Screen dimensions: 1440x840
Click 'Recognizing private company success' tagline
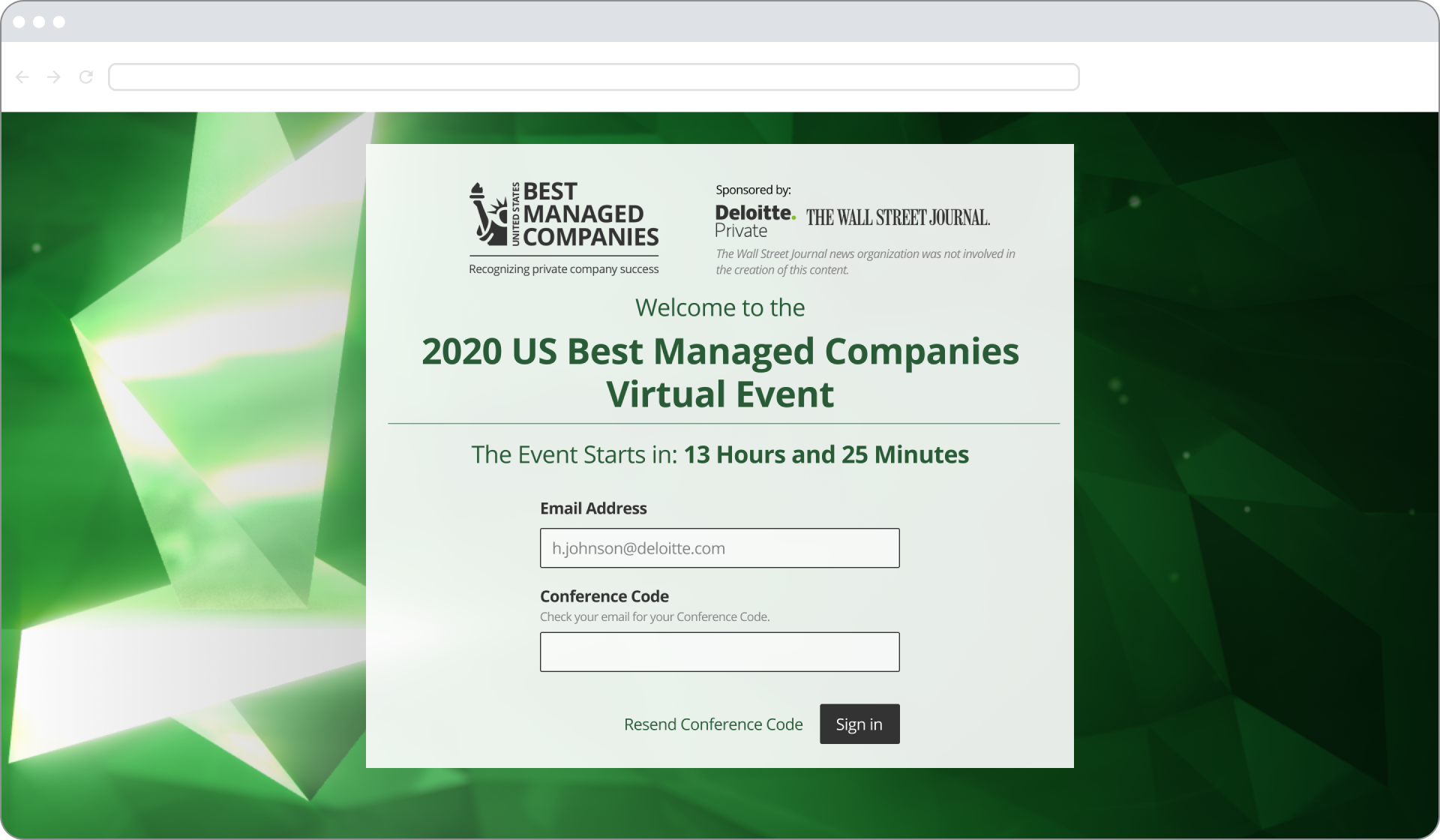click(564, 269)
